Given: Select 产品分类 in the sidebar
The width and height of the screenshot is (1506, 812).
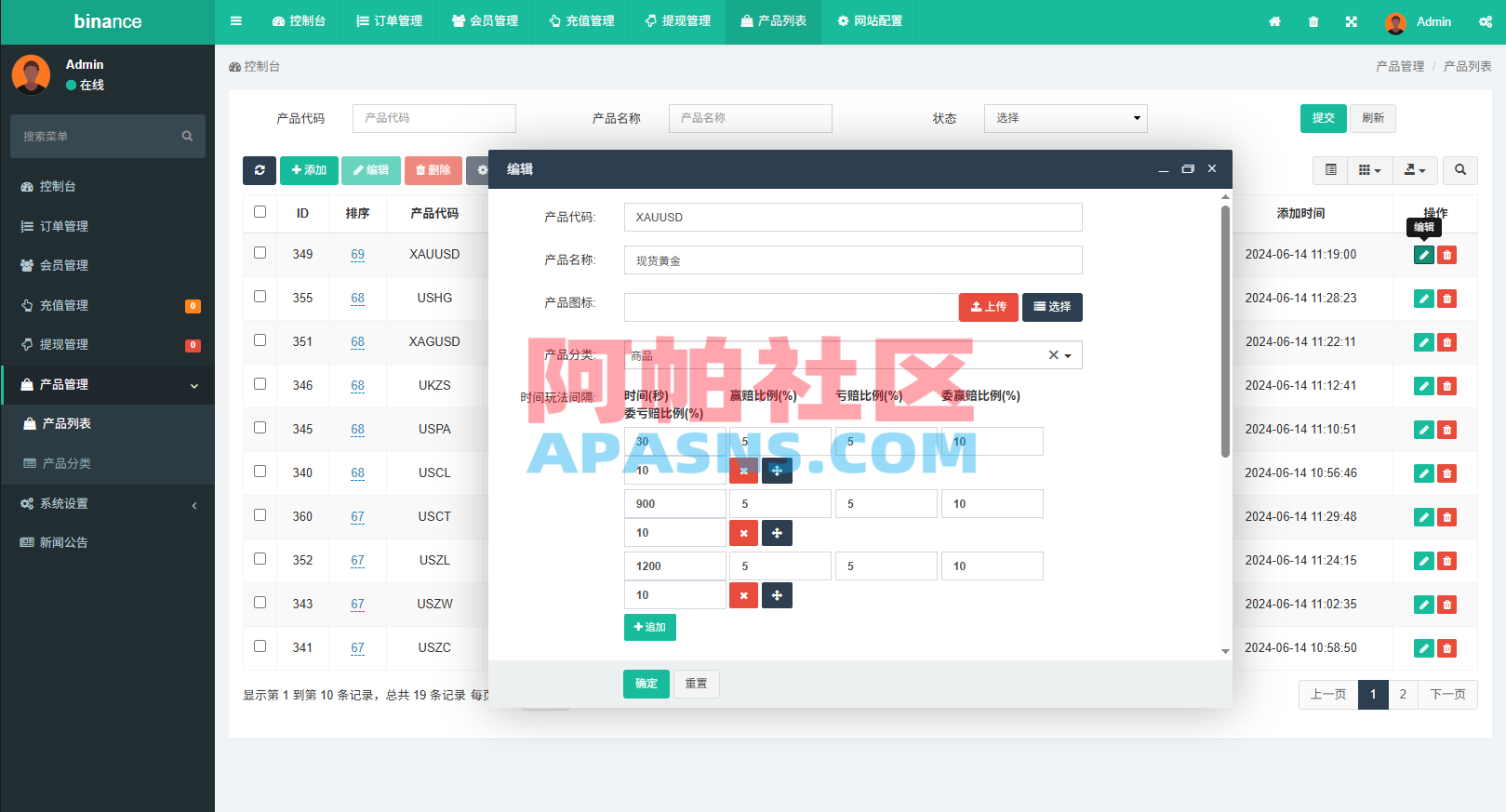Looking at the screenshot, I should 108,463.
